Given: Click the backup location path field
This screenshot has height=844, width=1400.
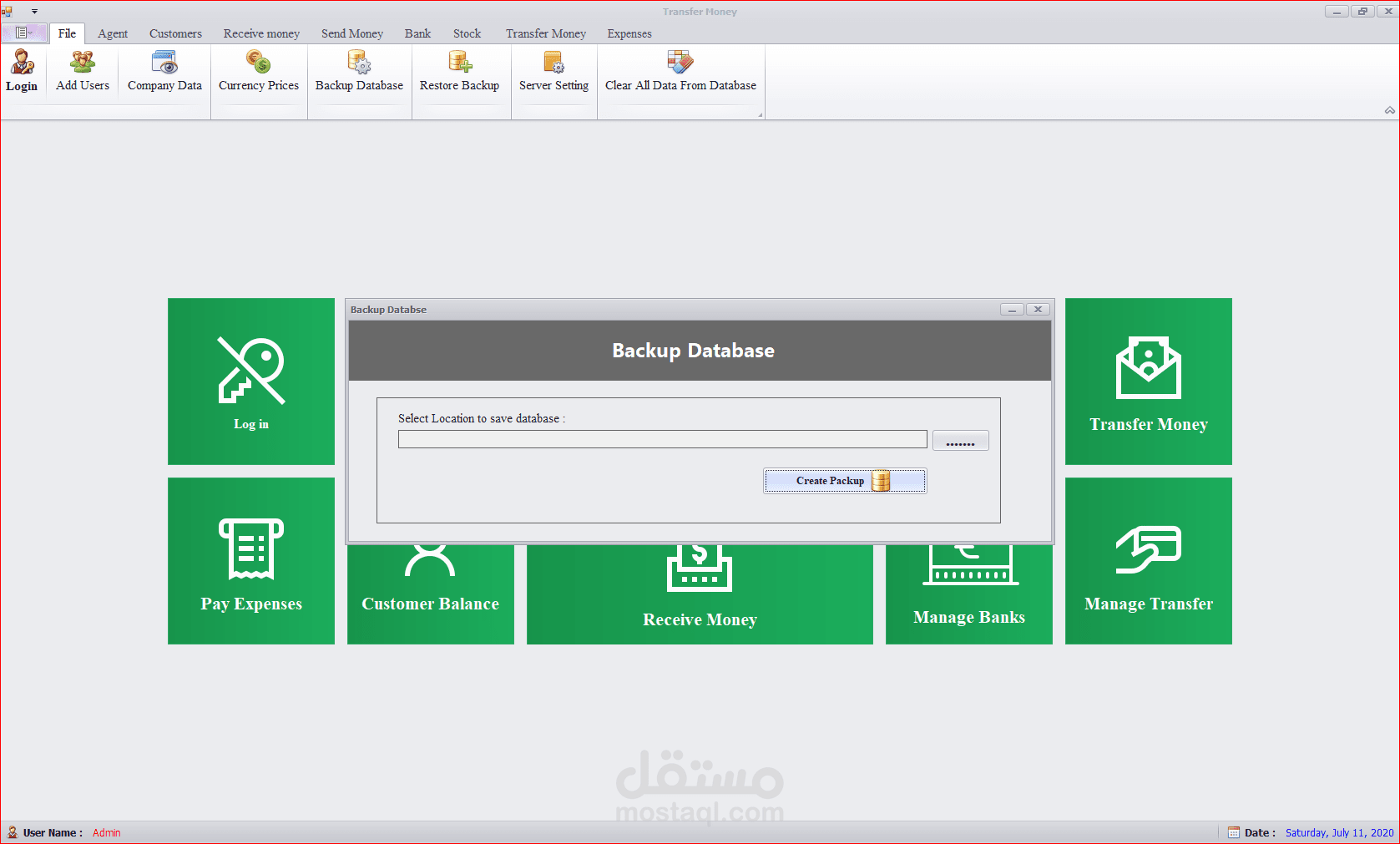Looking at the screenshot, I should [663, 439].
